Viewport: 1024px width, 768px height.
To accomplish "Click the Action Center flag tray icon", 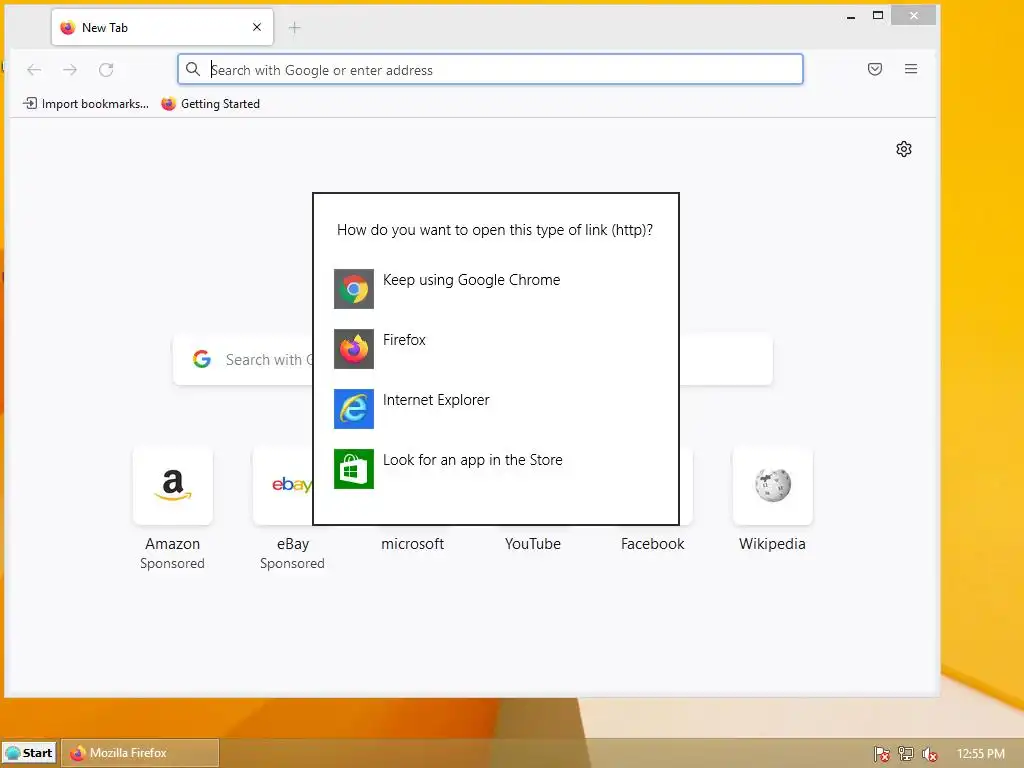I will click(881, 754).
